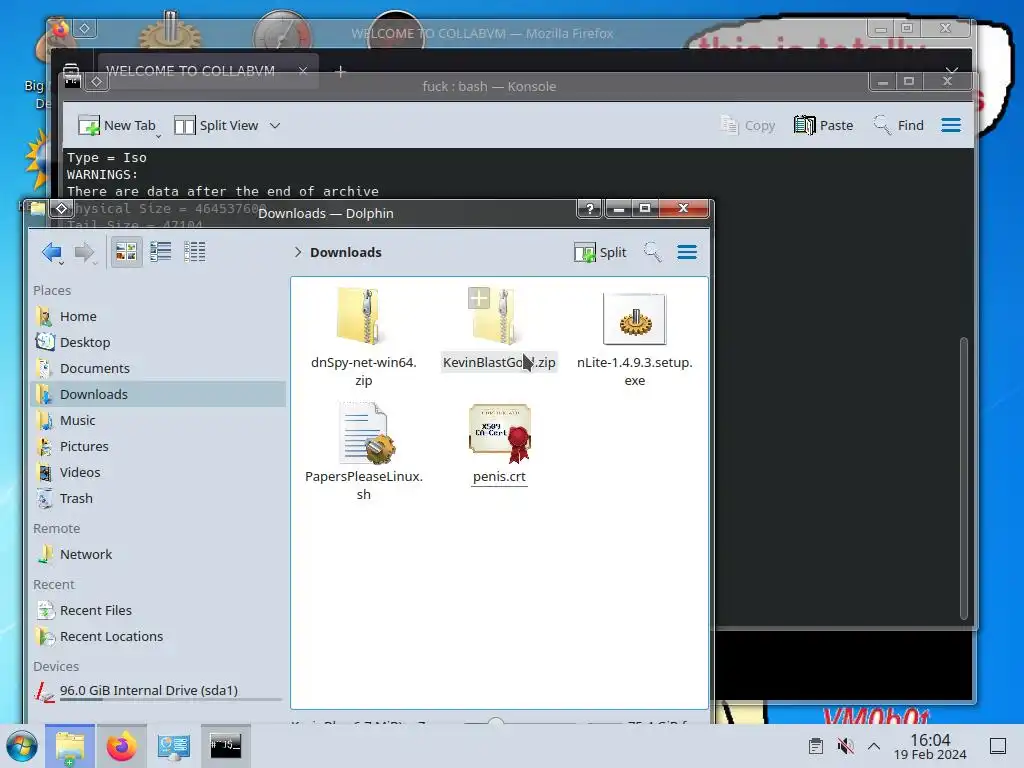The height and width of the screenshot is (768, 1024).
Task: Adjust Dolphin icon zoom slider
Action: pos(496,721)
